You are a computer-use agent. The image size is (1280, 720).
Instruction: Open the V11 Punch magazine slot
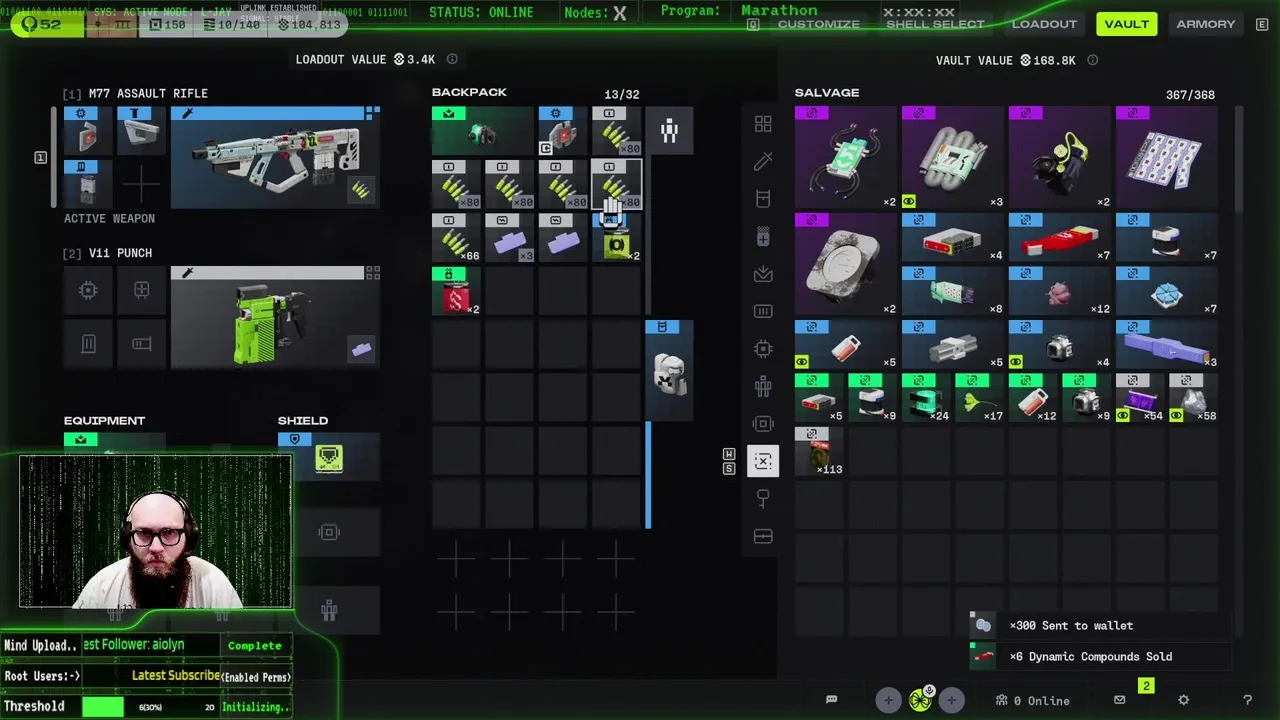point(88,344)
